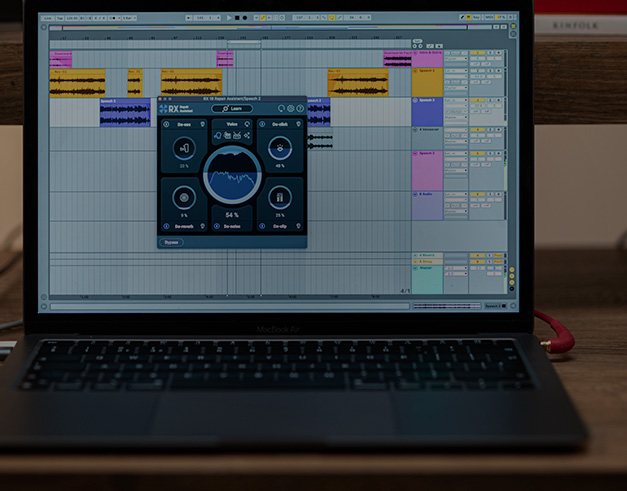This screenshot has height=491, width=627.
Task: Toggle the yellow Speech 1 track activator
Action: (x=477, y=71)
